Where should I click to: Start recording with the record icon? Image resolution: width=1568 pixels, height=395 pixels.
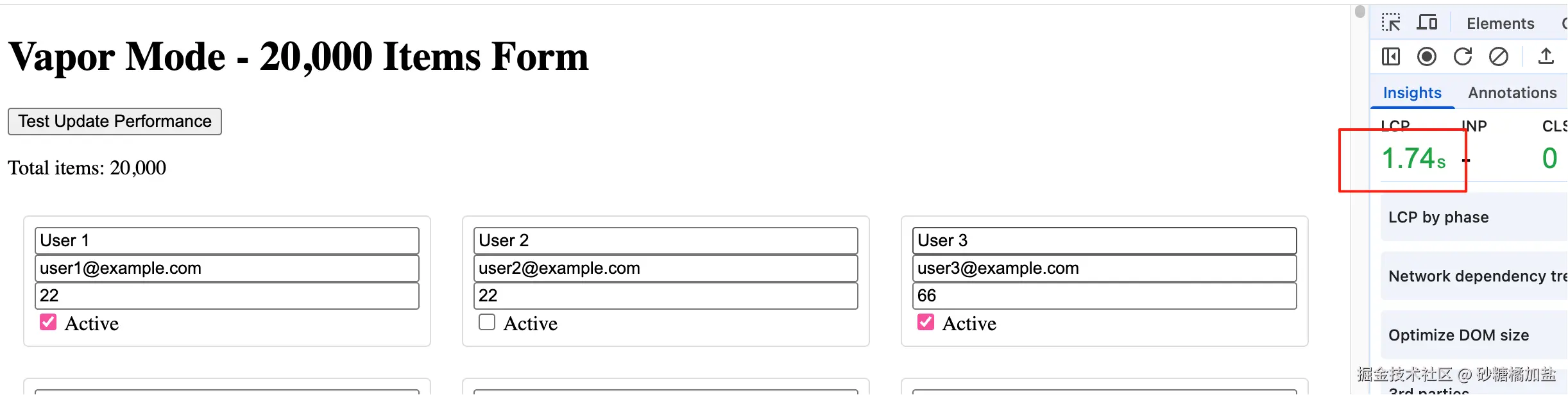pyautogui.click(x=1427, y=57)
